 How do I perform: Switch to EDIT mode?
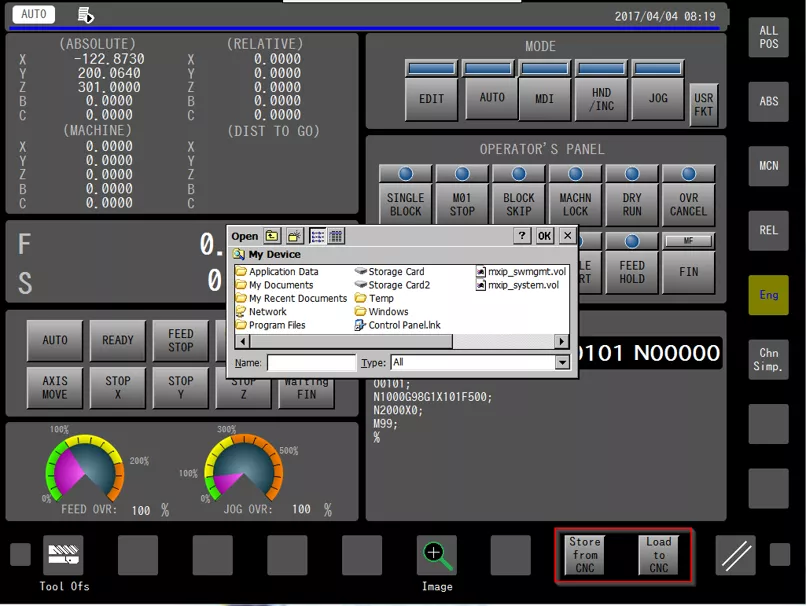tap(431, 99)
